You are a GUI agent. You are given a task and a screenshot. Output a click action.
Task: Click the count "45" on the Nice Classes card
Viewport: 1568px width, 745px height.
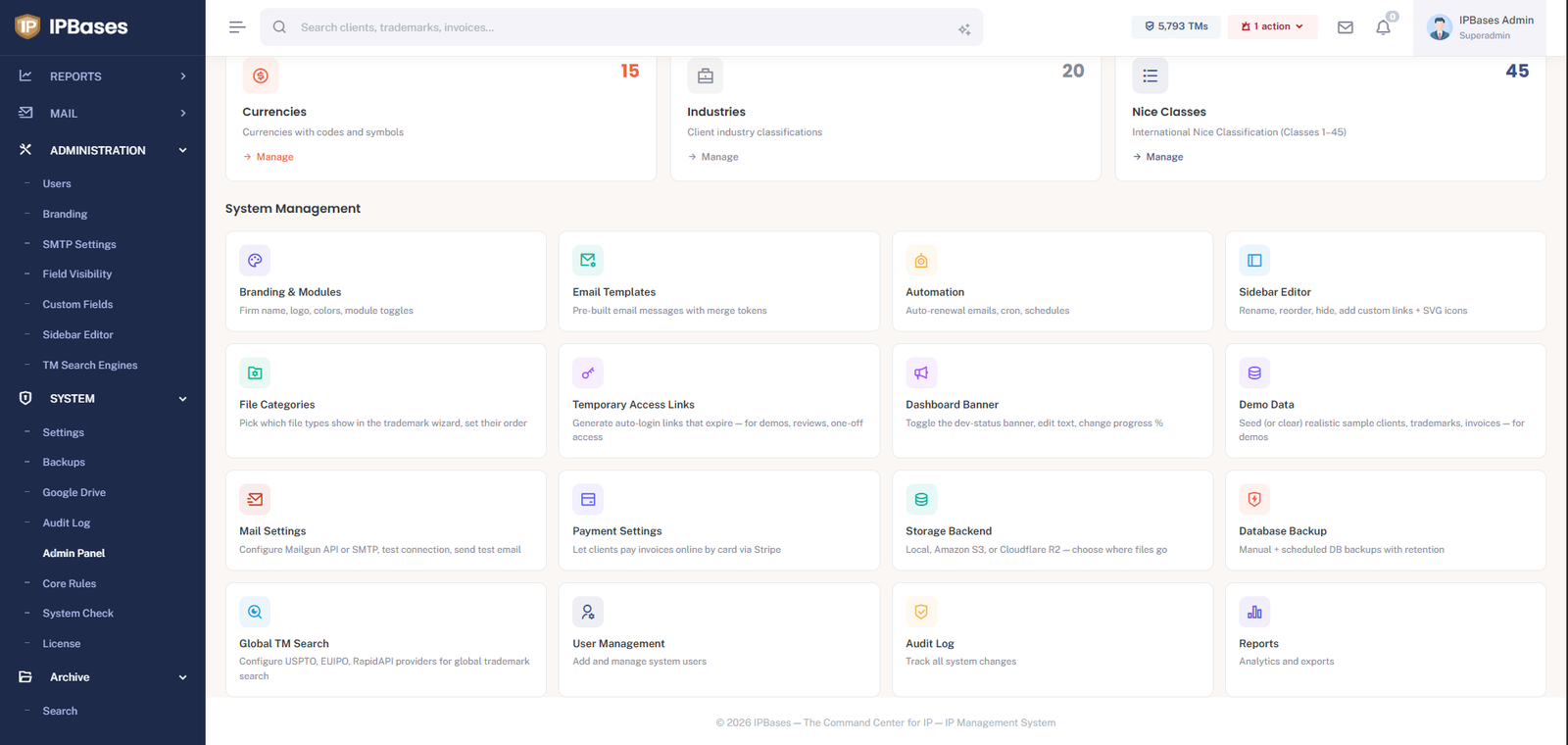[x=1517, y=71]
